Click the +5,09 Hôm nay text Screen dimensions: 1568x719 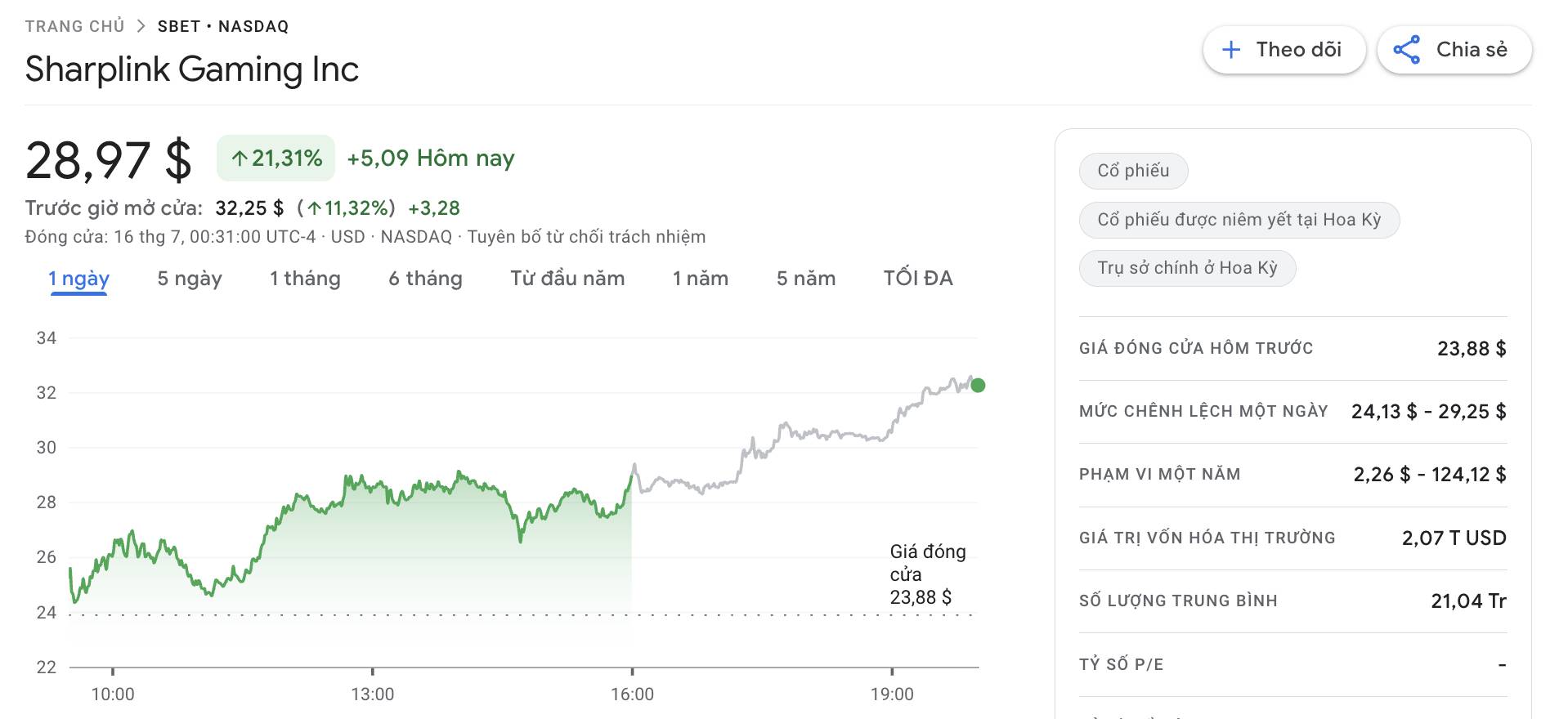pos(431,158)
